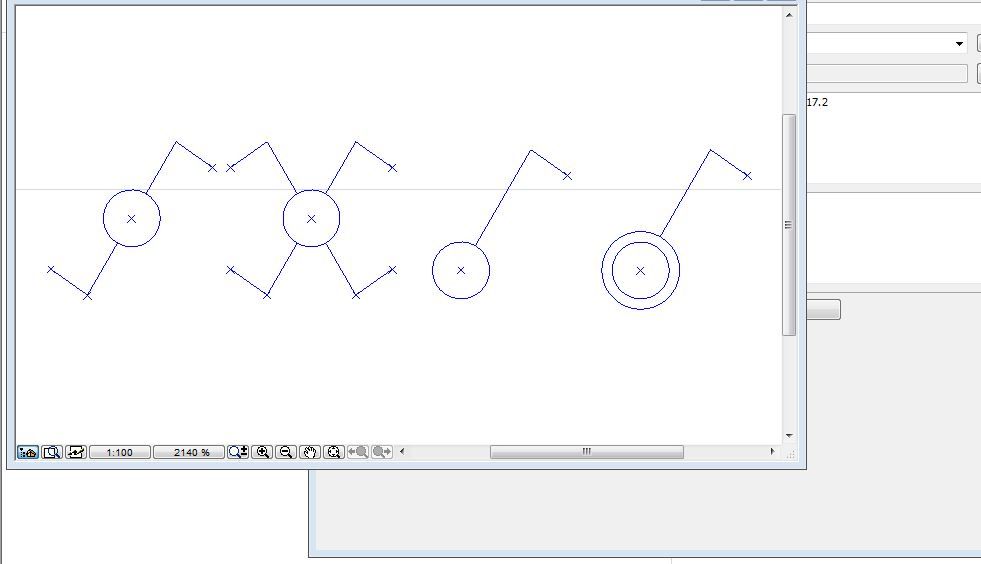Click the 17.2 text in background panel
The image size is (981, 564).
tap(817, 102)
